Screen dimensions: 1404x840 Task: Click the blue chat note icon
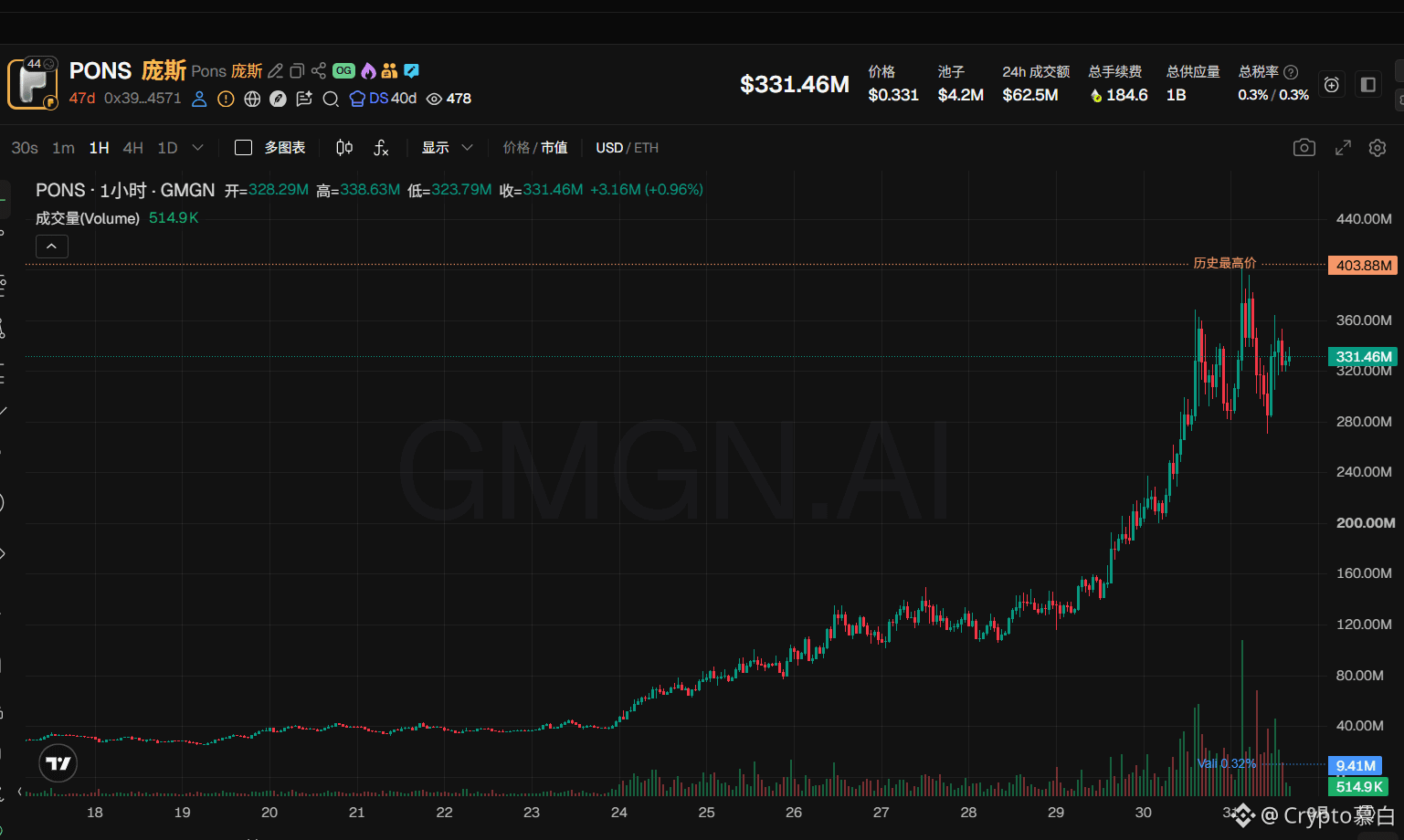[x=412, y=71]
